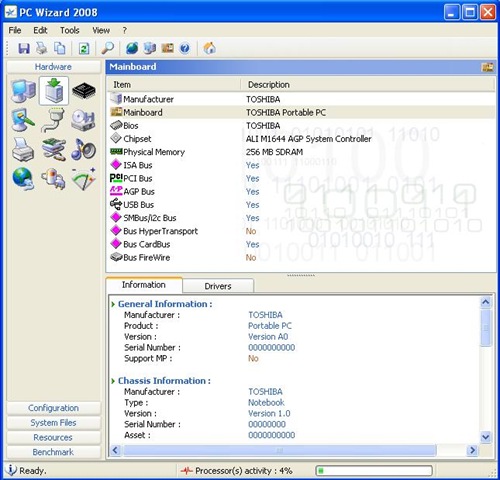Click the Hardware category button
The height and width of the screenshot is (480, 500).
coord(53,67)
